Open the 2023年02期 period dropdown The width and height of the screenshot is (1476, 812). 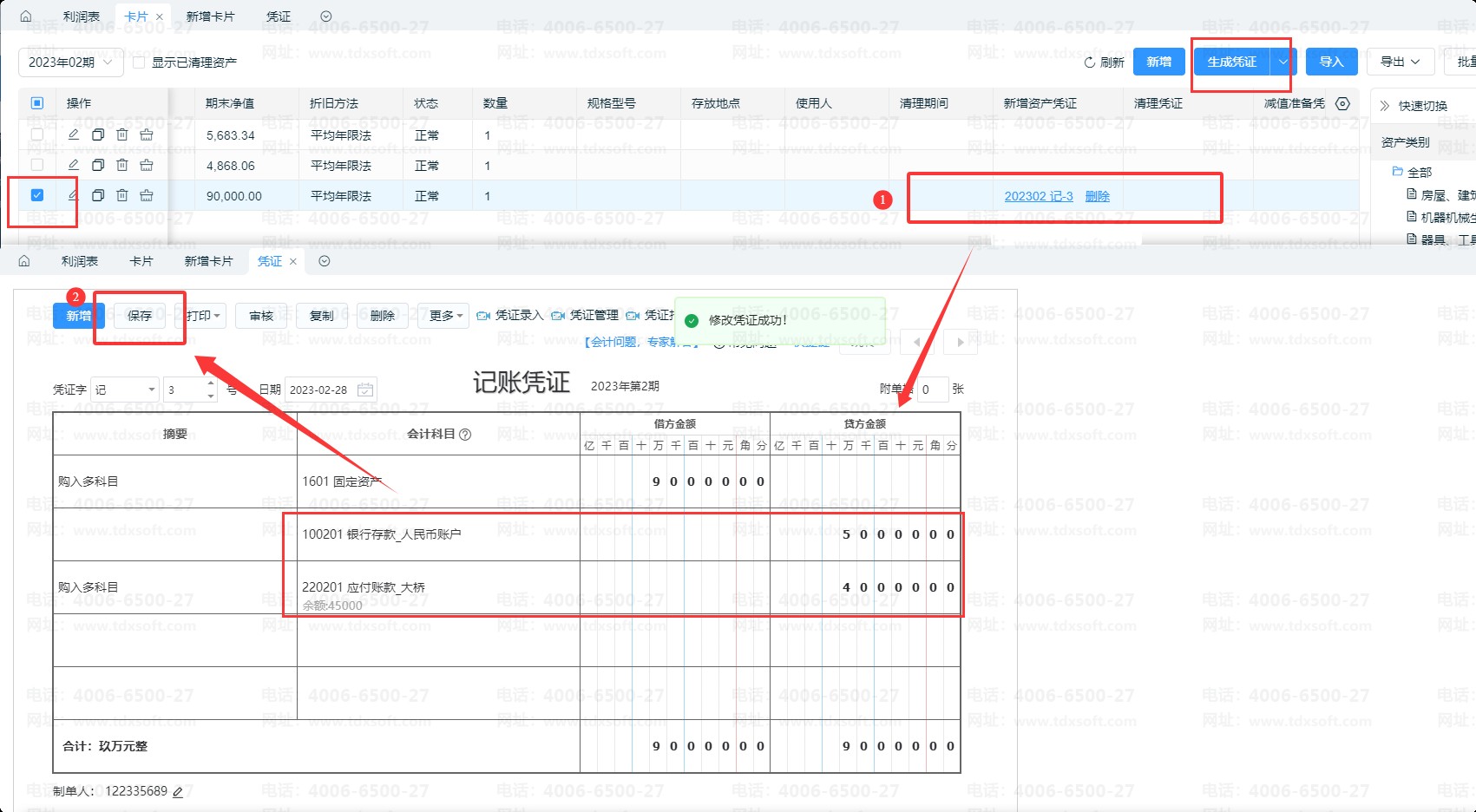(69, 62)
